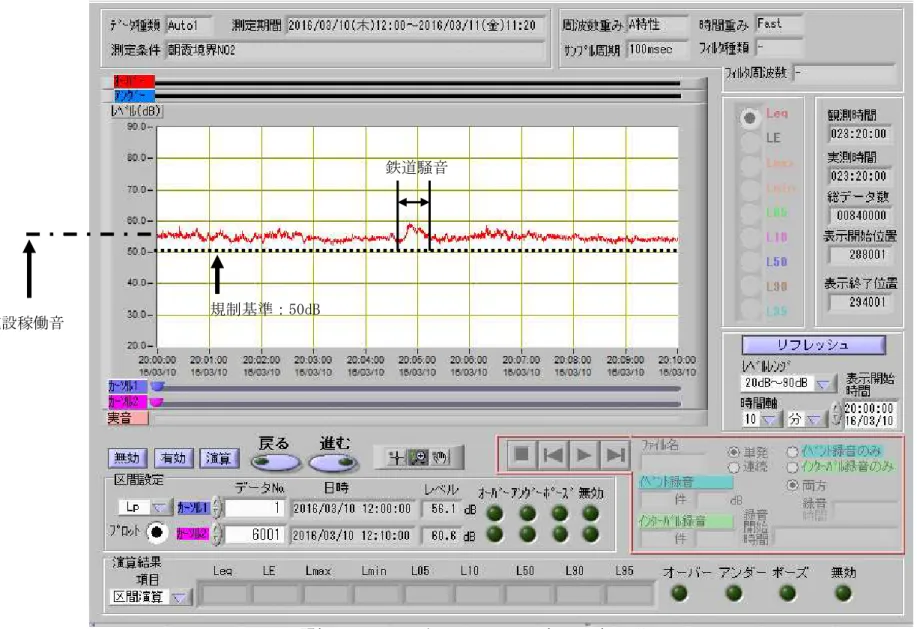
Task: Click the カーソル2 slider handle
Action: click(157, 402)
